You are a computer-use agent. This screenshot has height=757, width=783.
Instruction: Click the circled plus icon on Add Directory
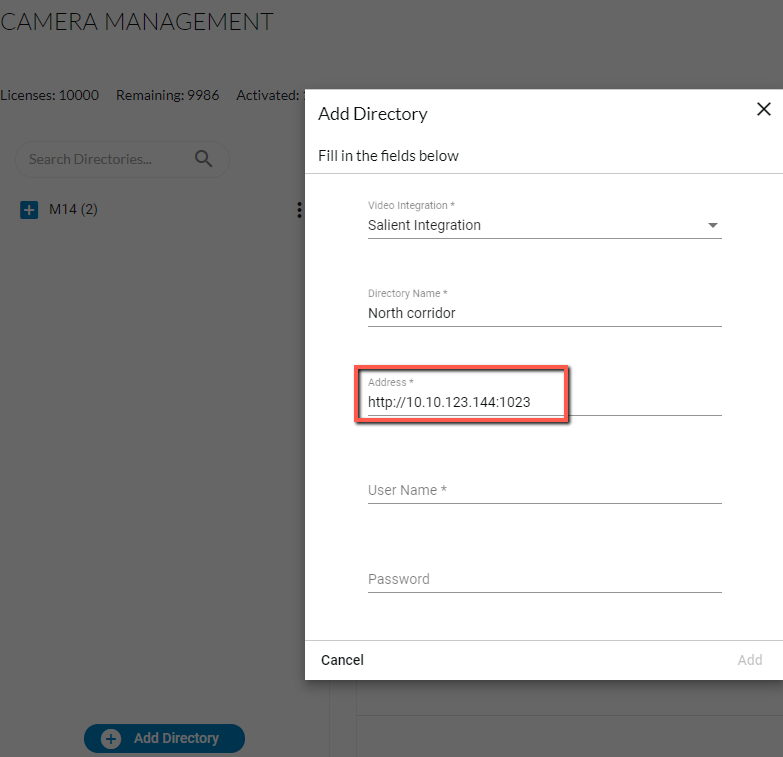[111, 739]
